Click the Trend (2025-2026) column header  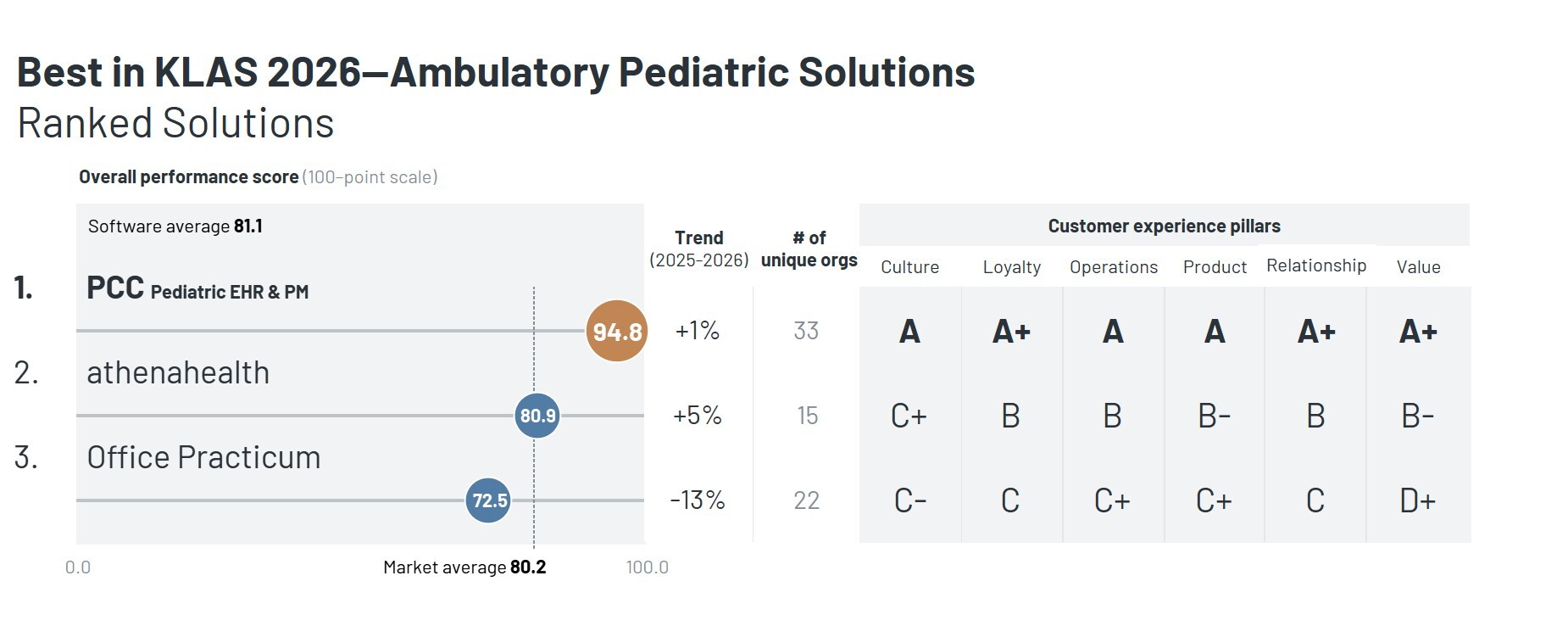click(699, 249)
